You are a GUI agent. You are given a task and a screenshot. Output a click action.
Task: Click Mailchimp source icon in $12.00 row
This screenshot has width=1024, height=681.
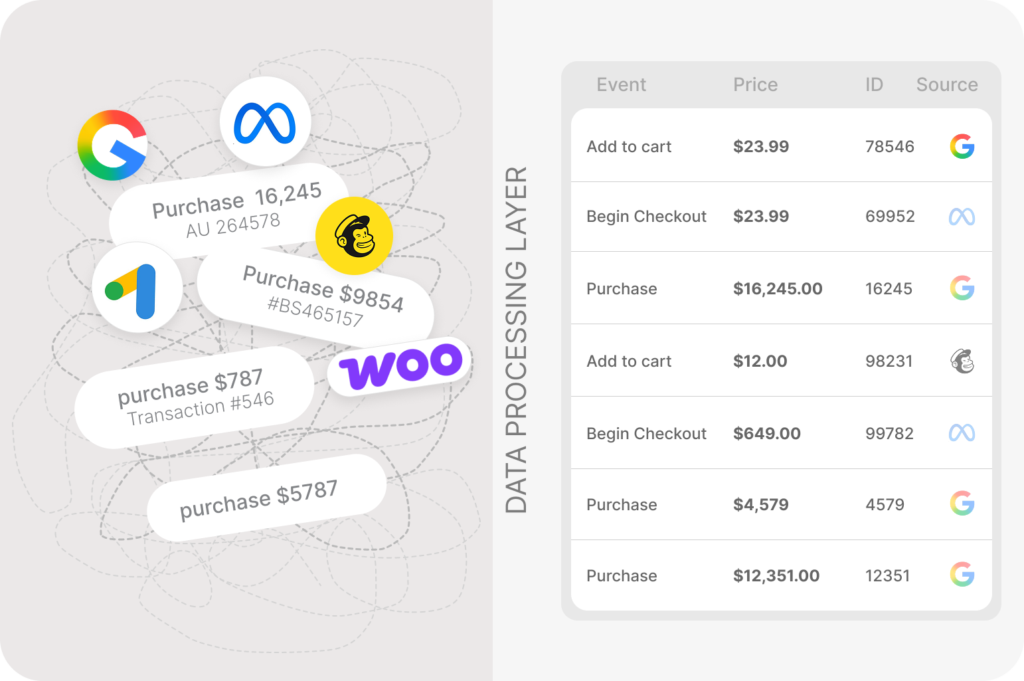pos(962,362)
